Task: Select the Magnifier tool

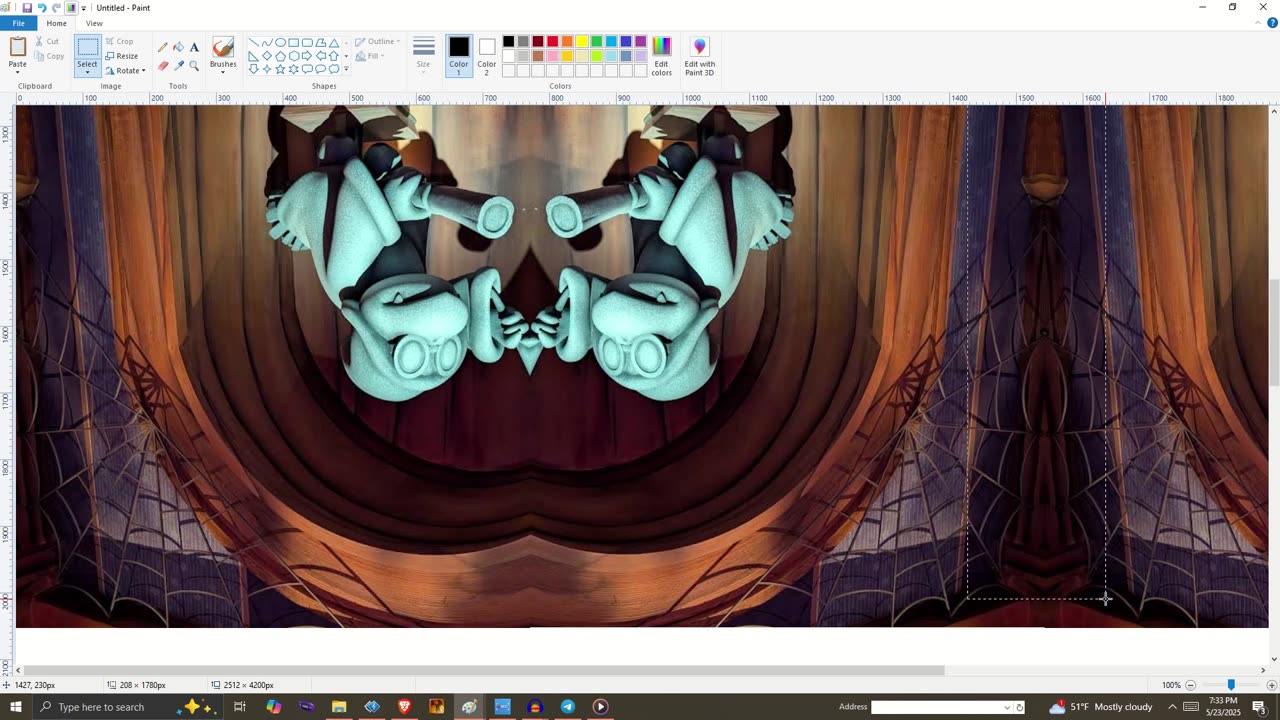Action: point(194,66)
